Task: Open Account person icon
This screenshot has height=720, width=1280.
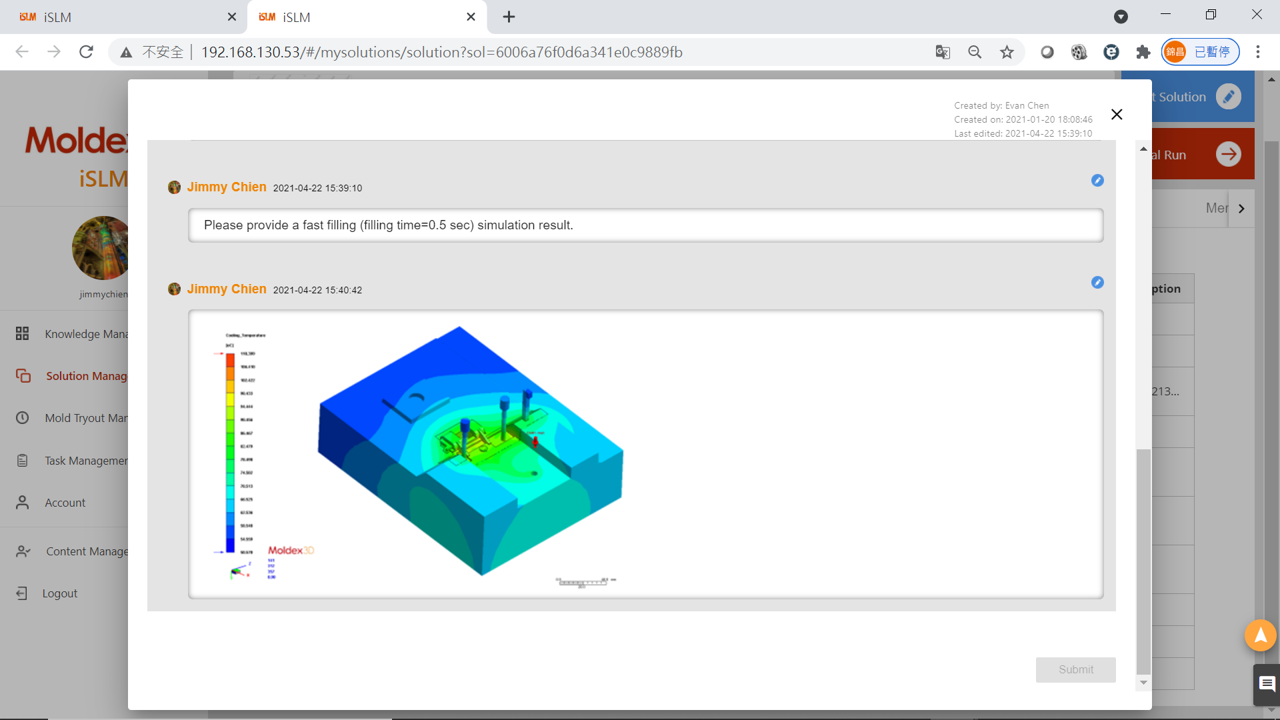Action: [22, 503]
